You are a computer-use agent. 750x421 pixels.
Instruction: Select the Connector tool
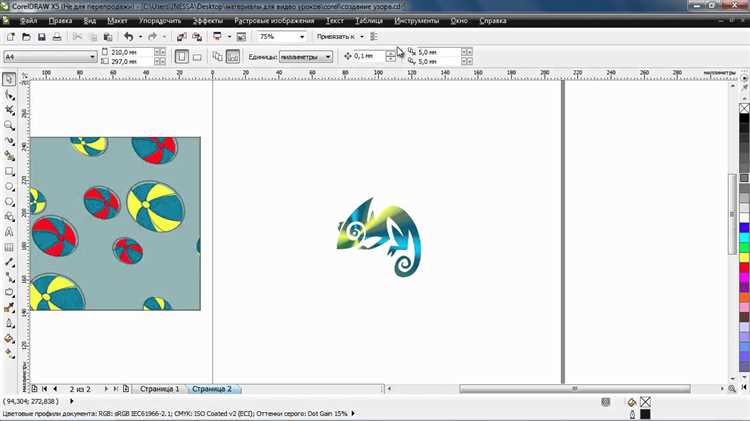click(9, 277)
